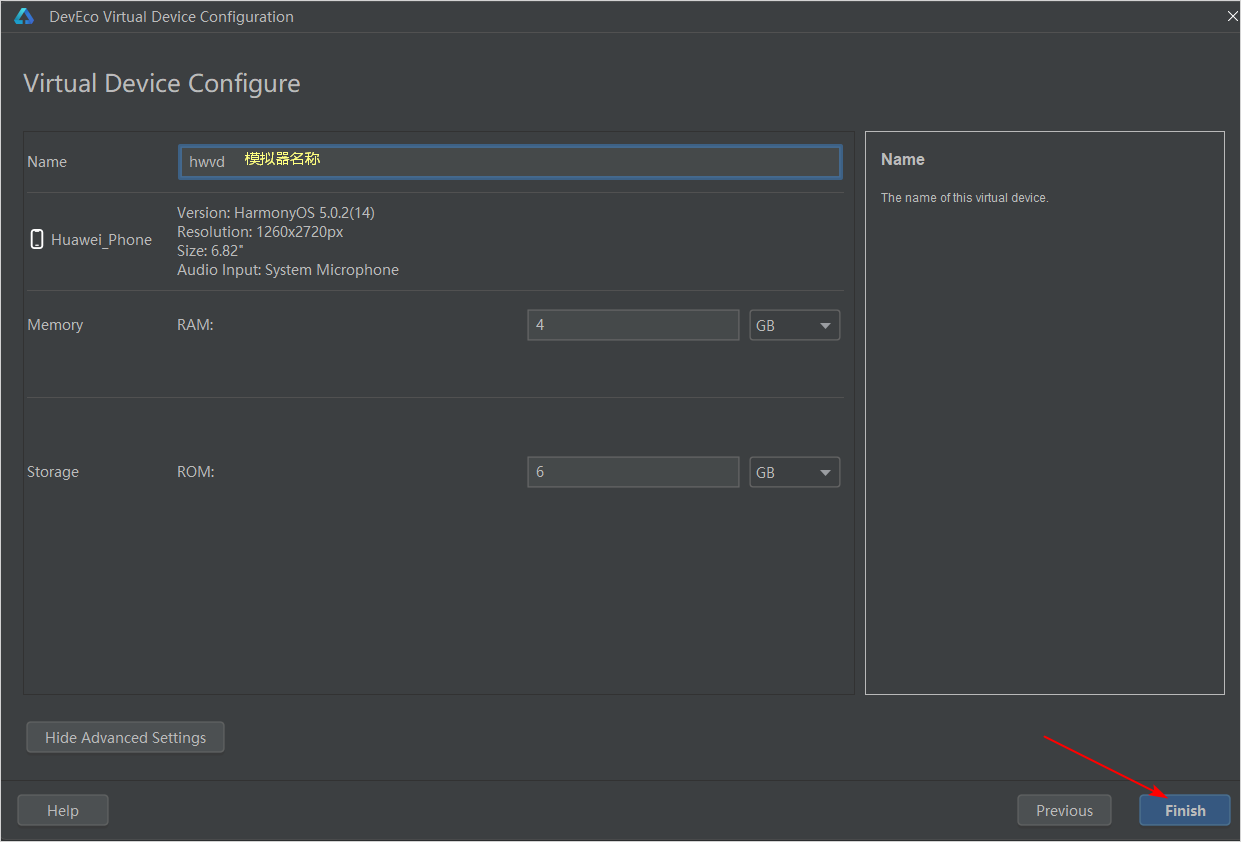Image resolution: width=1241 pixels, height=842 pixels.
Task: Click 'The name of this virtual device.' text
Action: point(964,198)
